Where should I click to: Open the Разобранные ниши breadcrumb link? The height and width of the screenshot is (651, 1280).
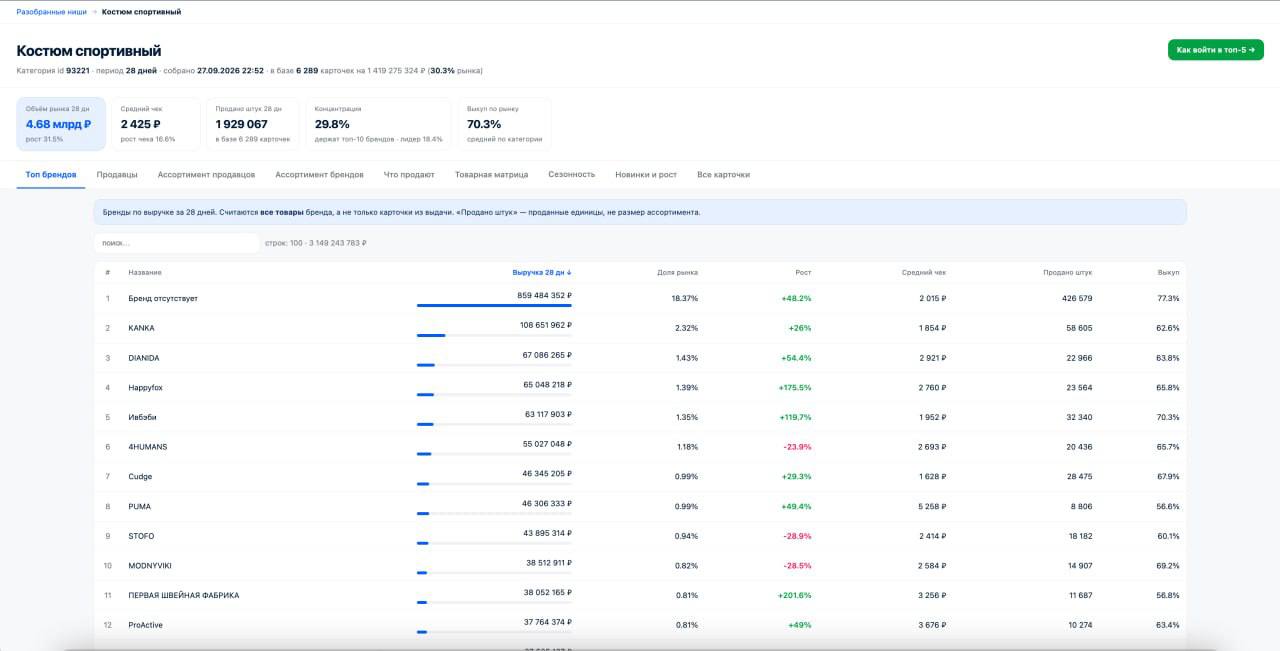(51, 12)
